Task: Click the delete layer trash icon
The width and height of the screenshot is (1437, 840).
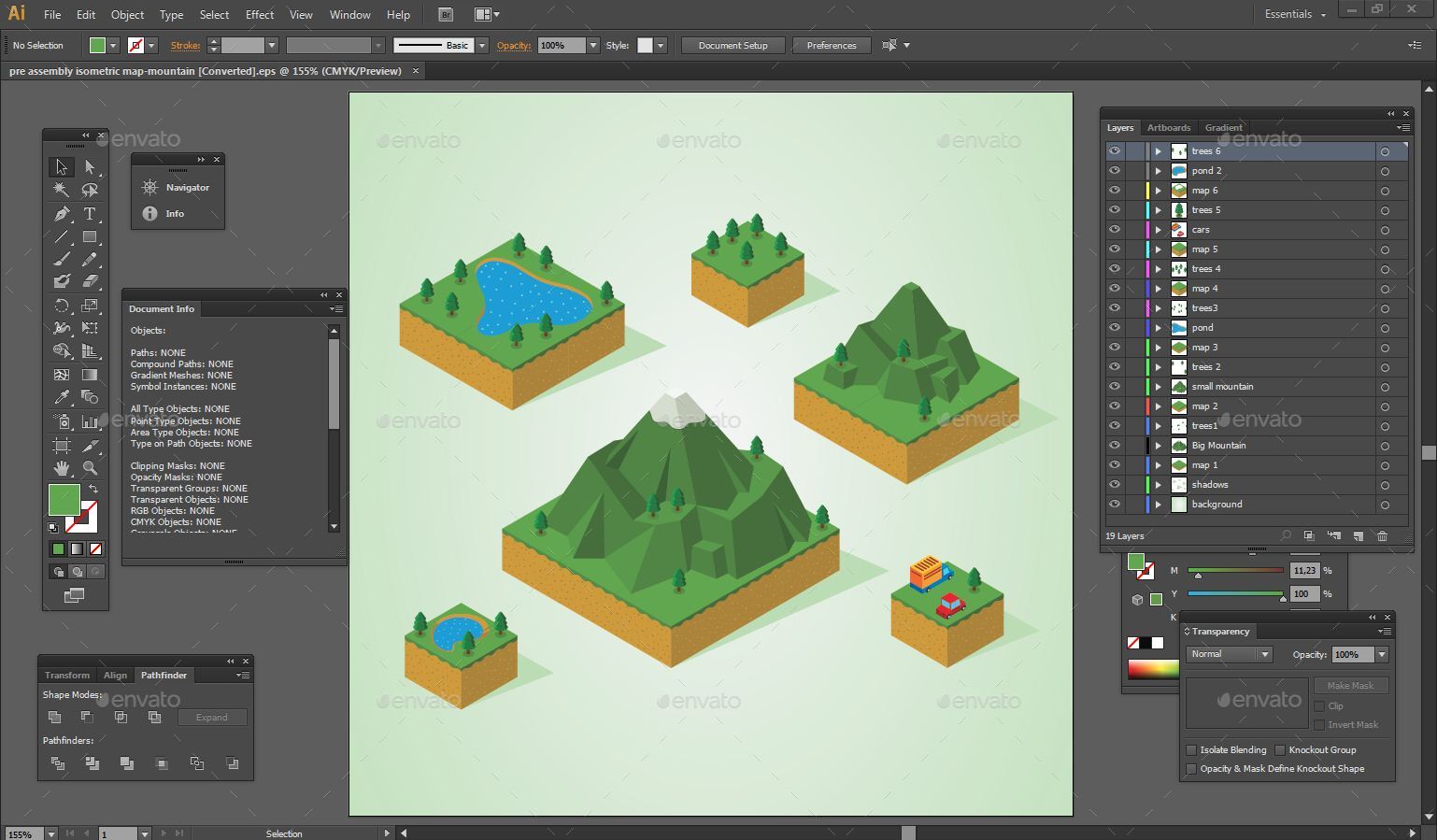Action: coord(1383,535)
